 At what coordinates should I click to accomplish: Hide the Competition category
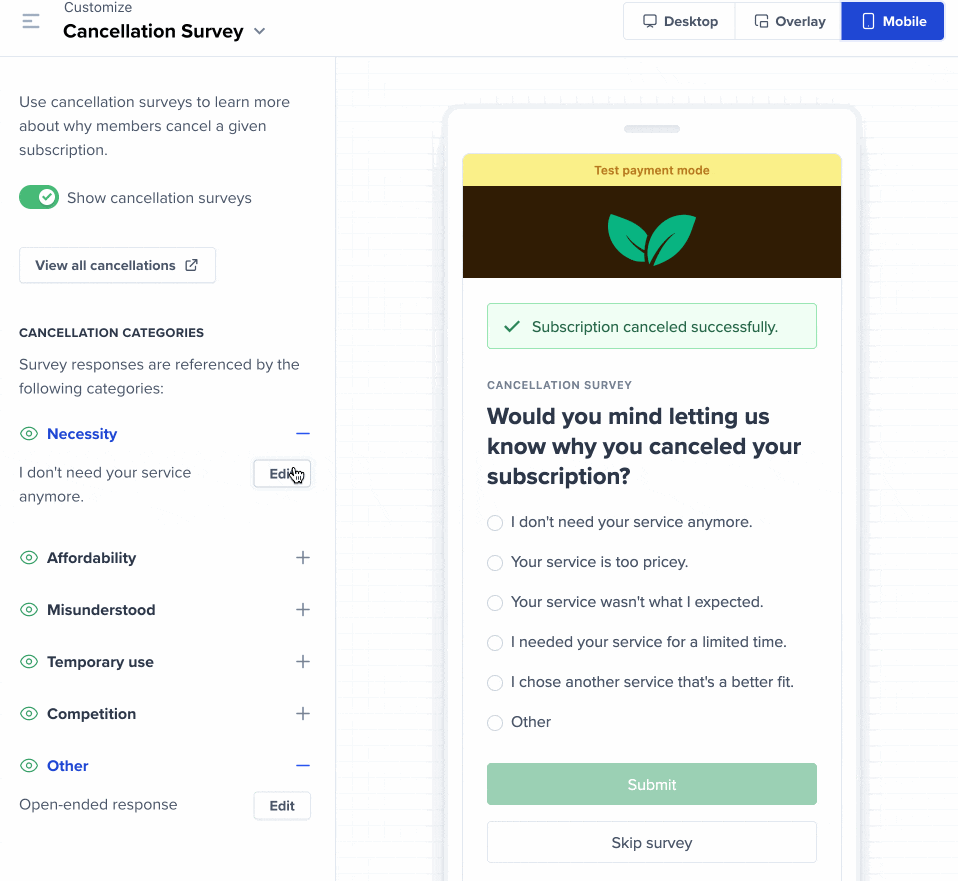point(29,714)
